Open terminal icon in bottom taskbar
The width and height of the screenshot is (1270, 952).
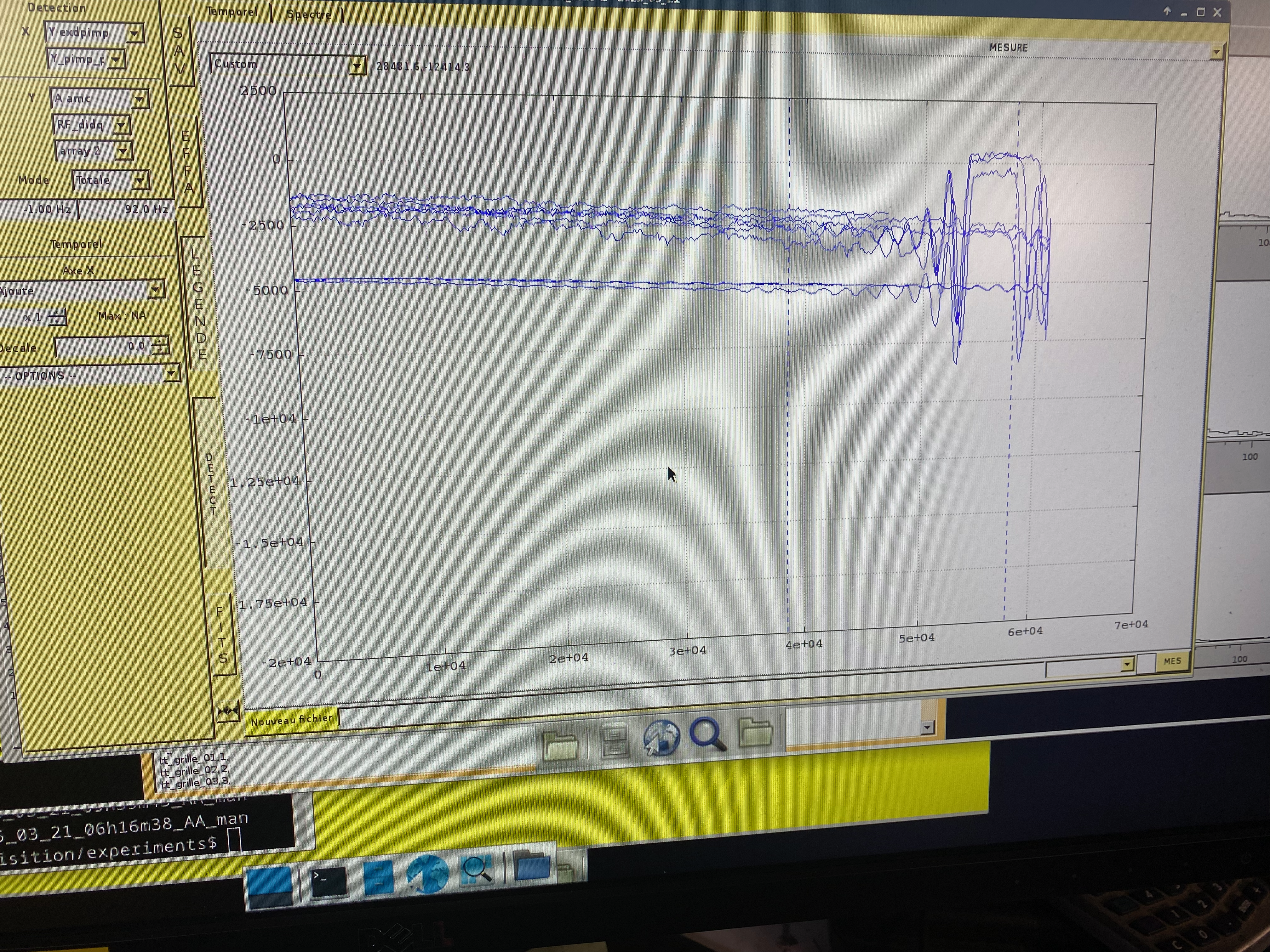329,881
